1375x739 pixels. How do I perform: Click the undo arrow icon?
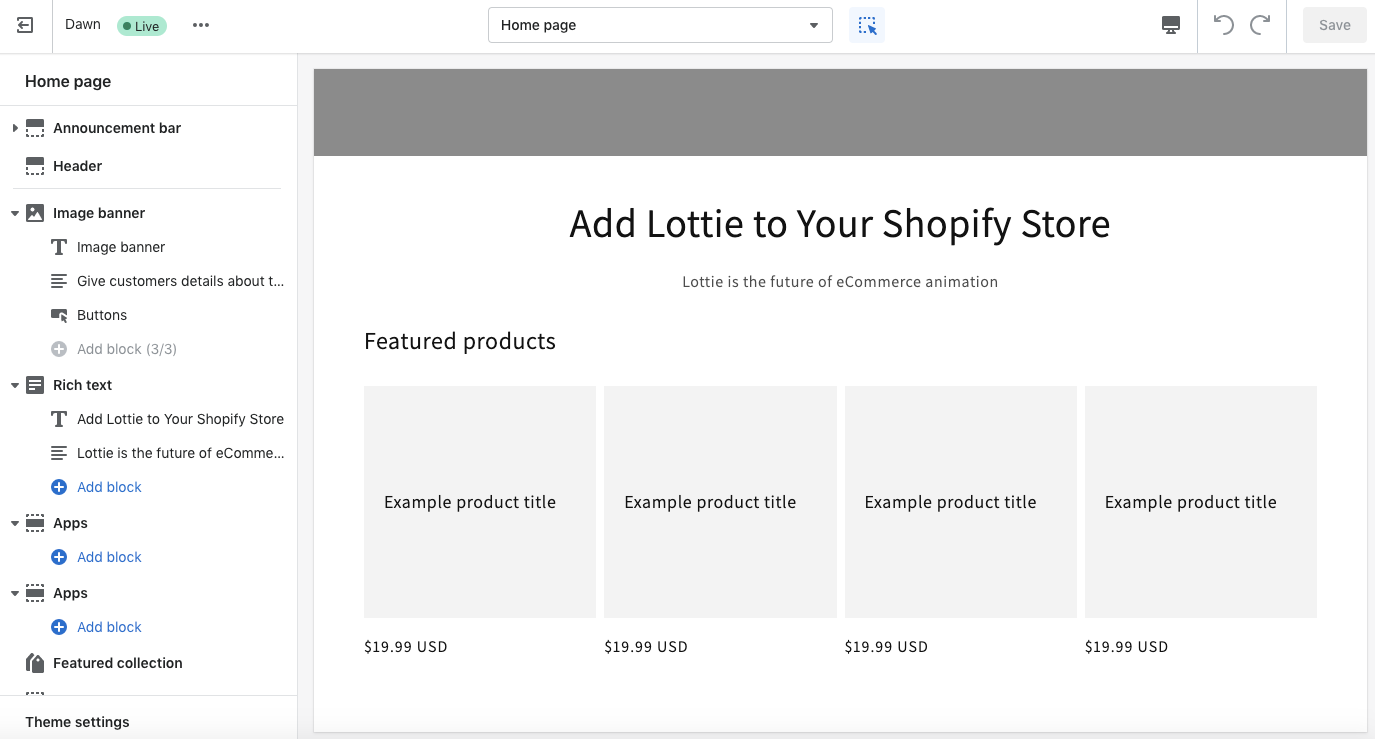[1224, 25]
